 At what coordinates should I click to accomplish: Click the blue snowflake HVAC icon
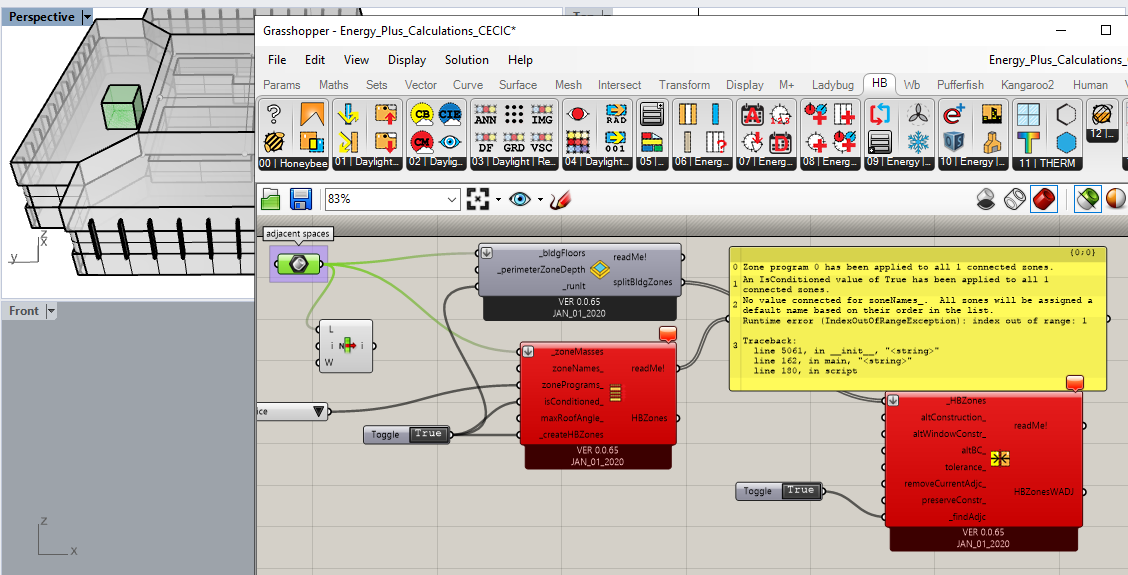[x=918, y=142]
